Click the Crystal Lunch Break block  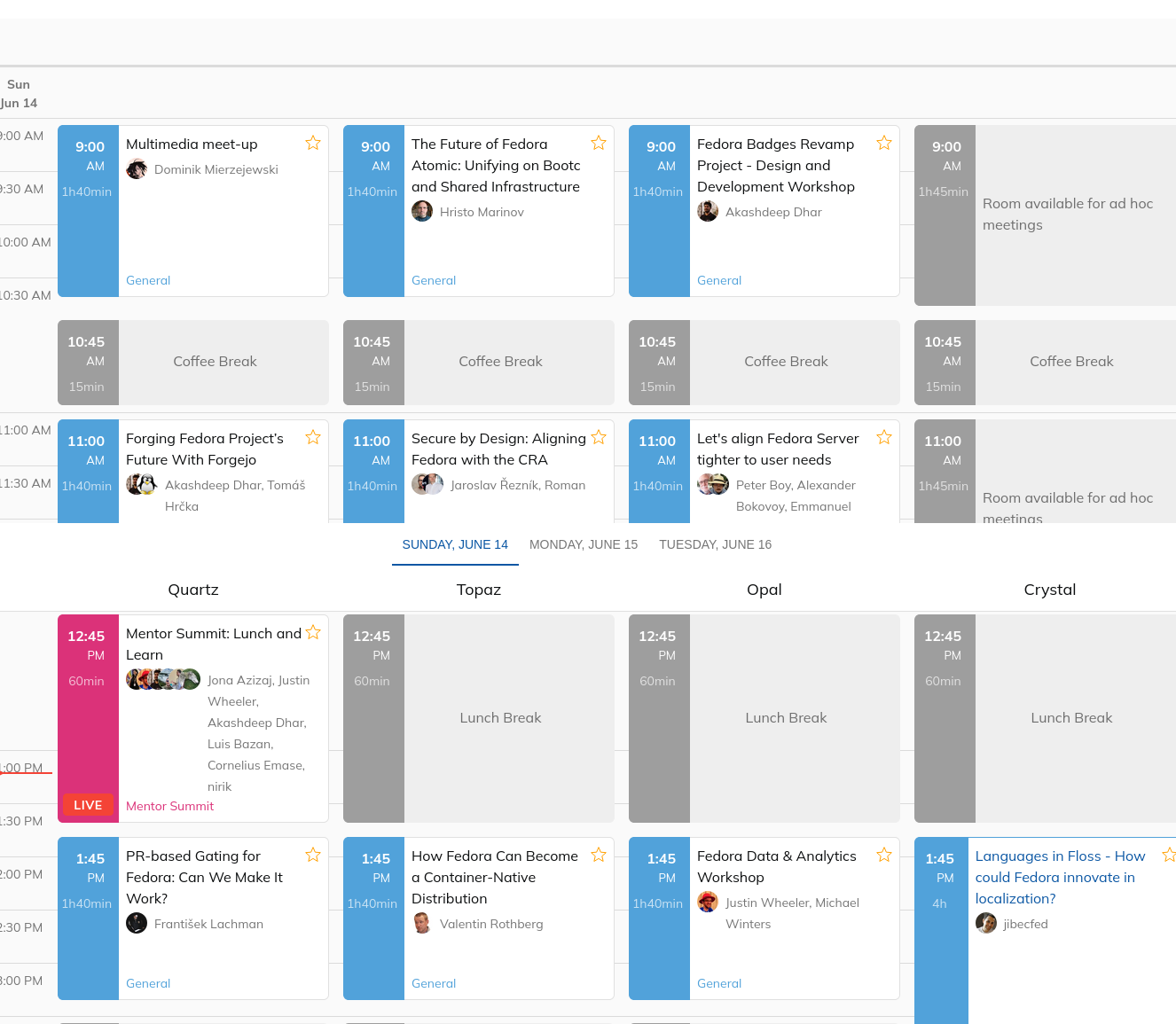point(1046,718)
